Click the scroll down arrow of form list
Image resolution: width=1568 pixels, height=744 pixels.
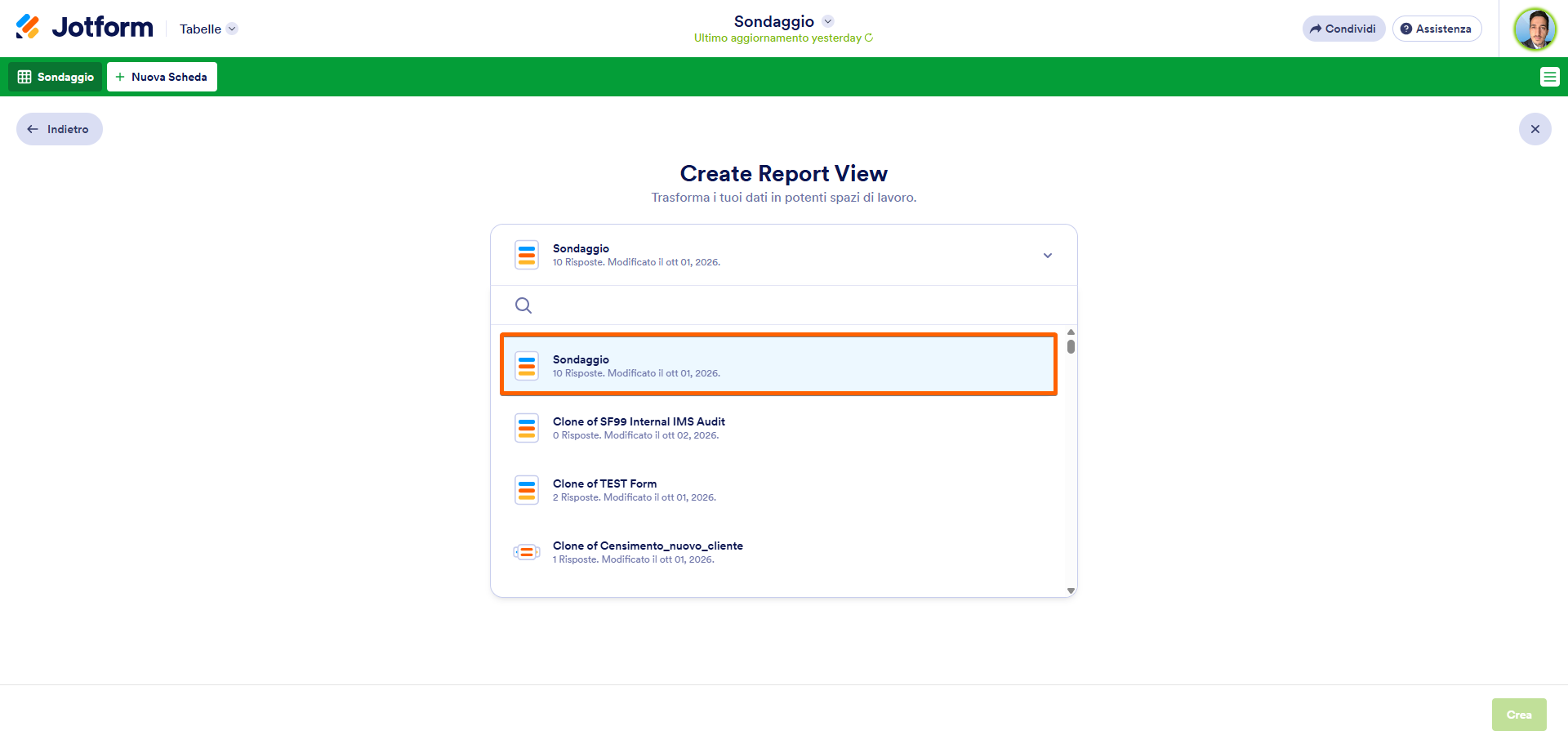coord(1071,590)
